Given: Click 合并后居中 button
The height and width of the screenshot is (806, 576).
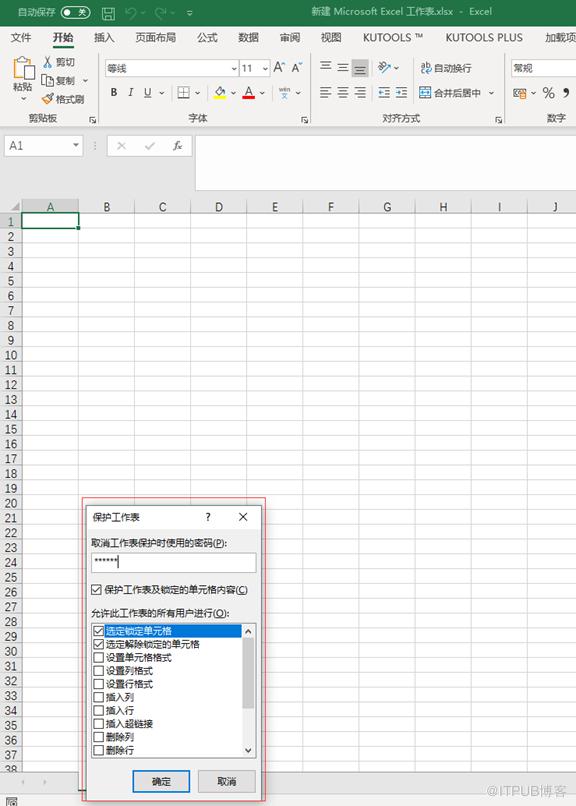Looking at the screenshot, I should click(451, 93).
